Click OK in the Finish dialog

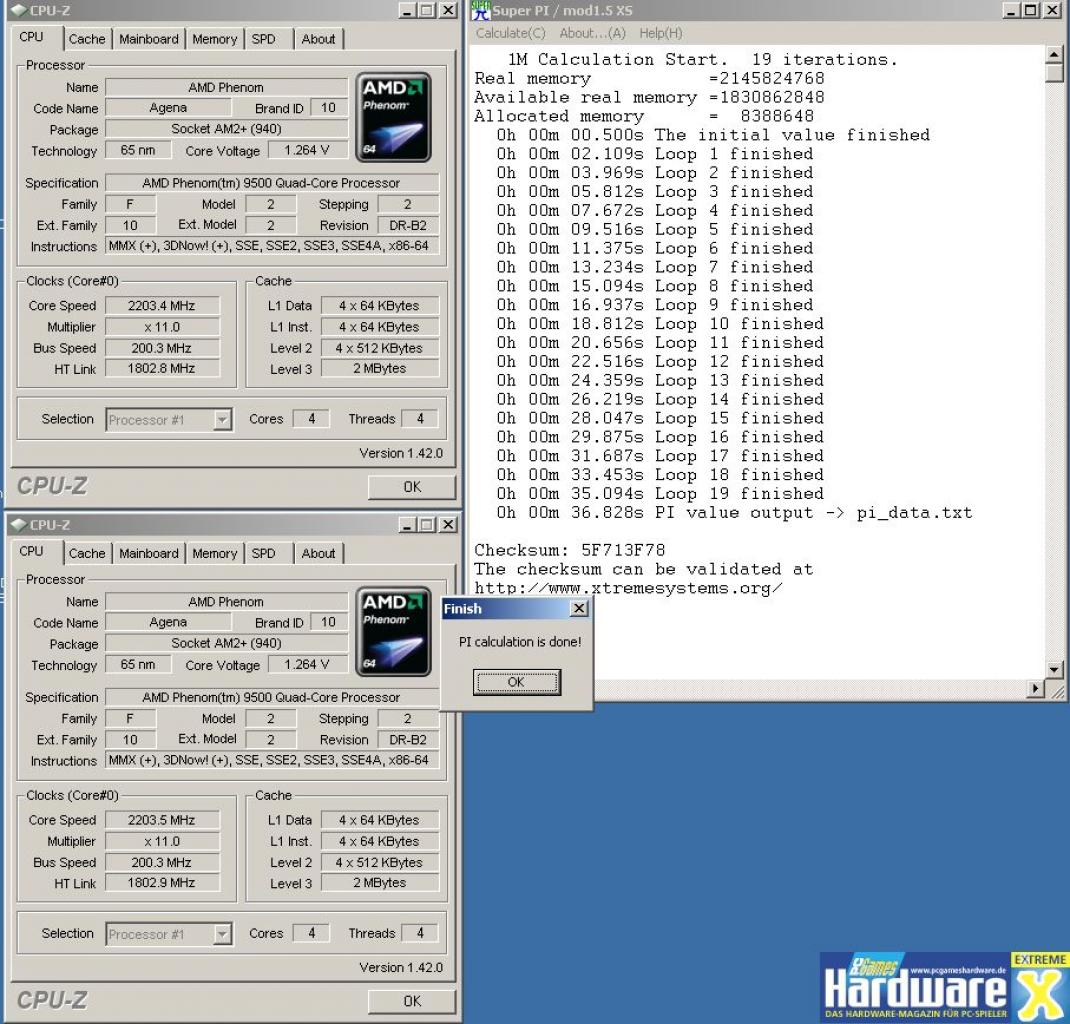pyautogui.click(x=517, y=682)
